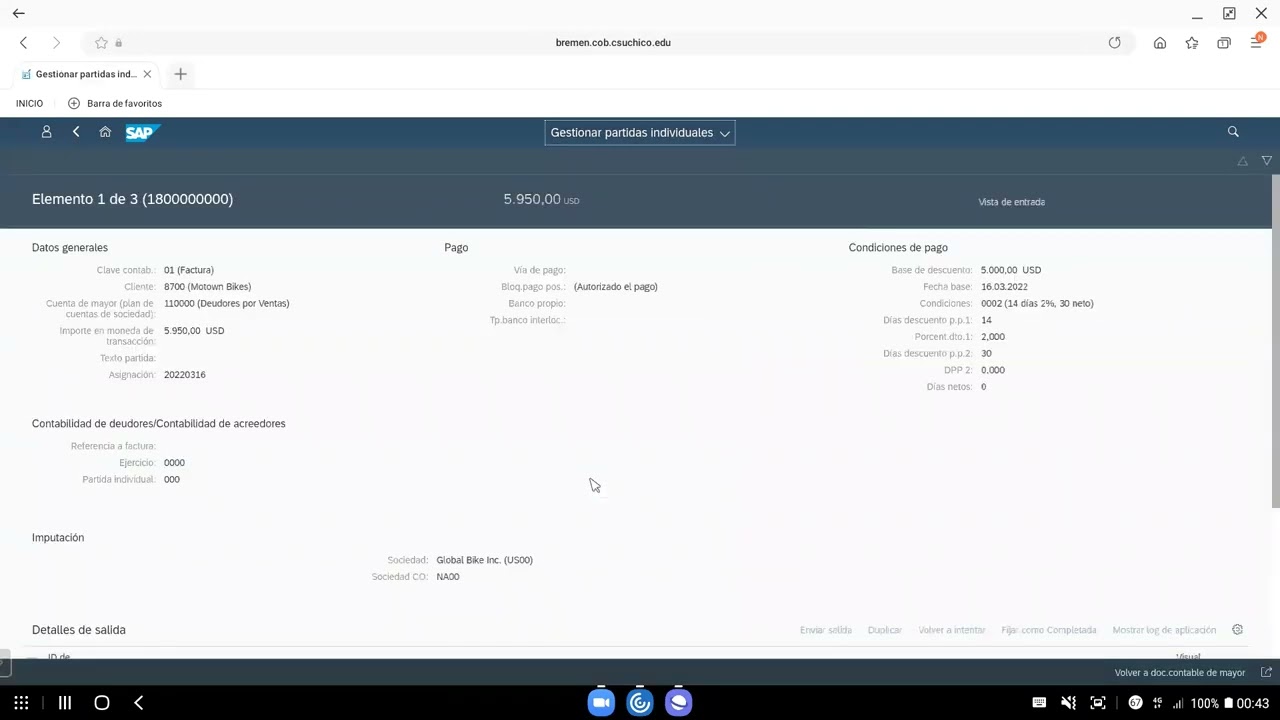
Task: Click the Volver a intentar button
Action: coord(952,630)
